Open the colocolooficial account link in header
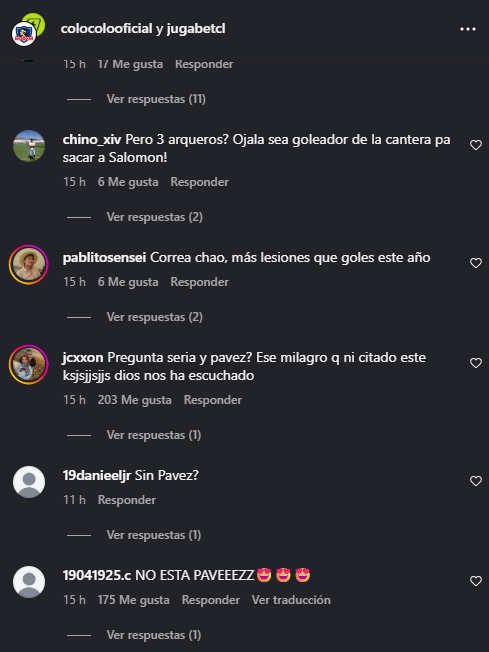 pos(106,29)
